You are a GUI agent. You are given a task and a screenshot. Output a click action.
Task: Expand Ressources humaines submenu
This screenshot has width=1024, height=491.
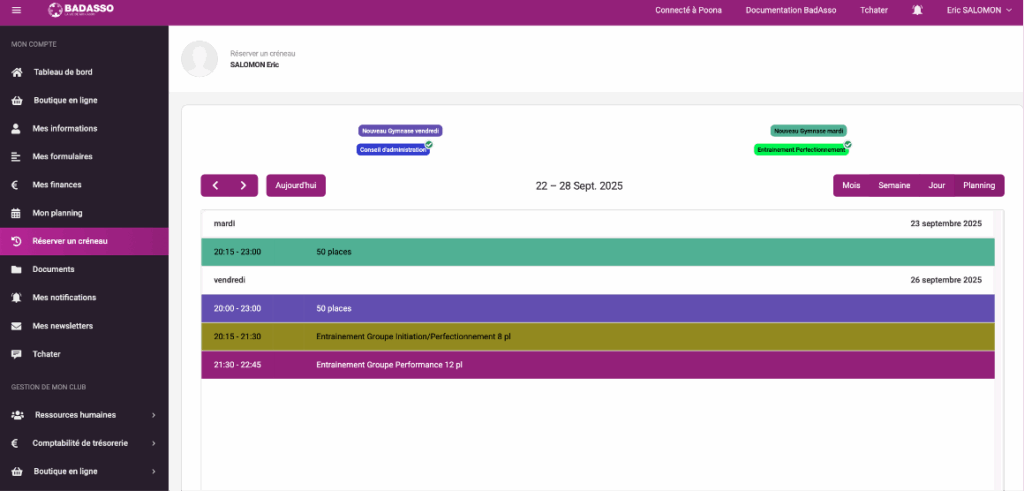[153, 415]
